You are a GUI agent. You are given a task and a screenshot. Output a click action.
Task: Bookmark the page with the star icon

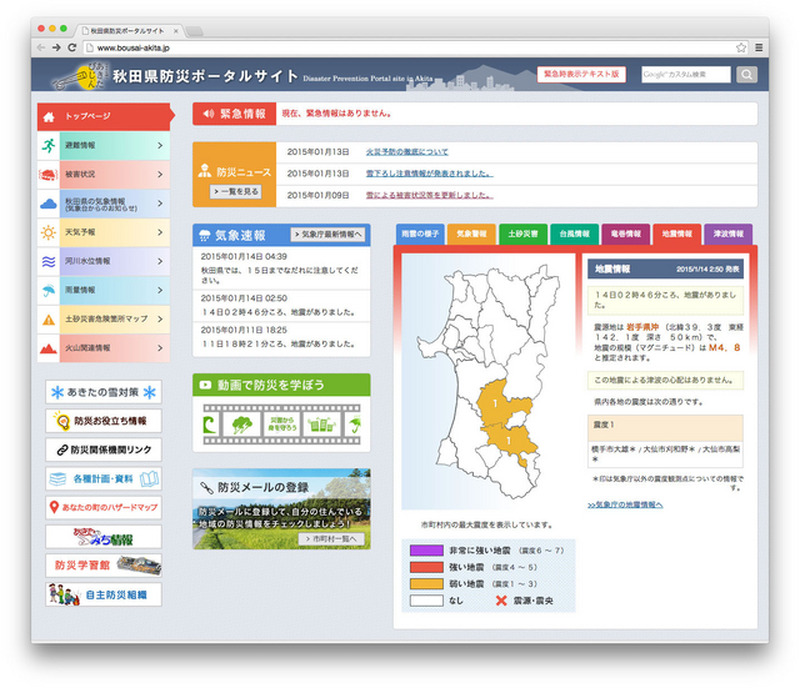tap(741, 48)
